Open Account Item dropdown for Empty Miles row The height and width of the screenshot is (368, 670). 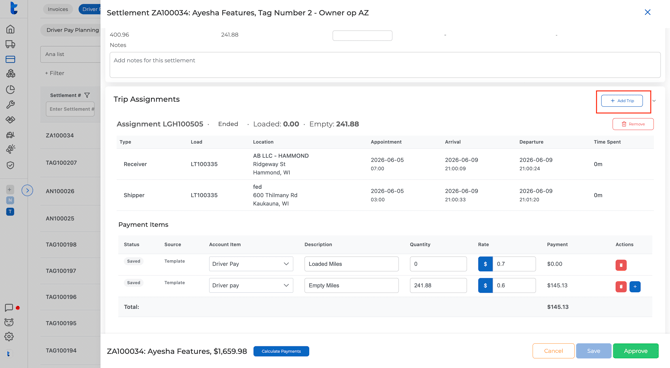point(251,286)
